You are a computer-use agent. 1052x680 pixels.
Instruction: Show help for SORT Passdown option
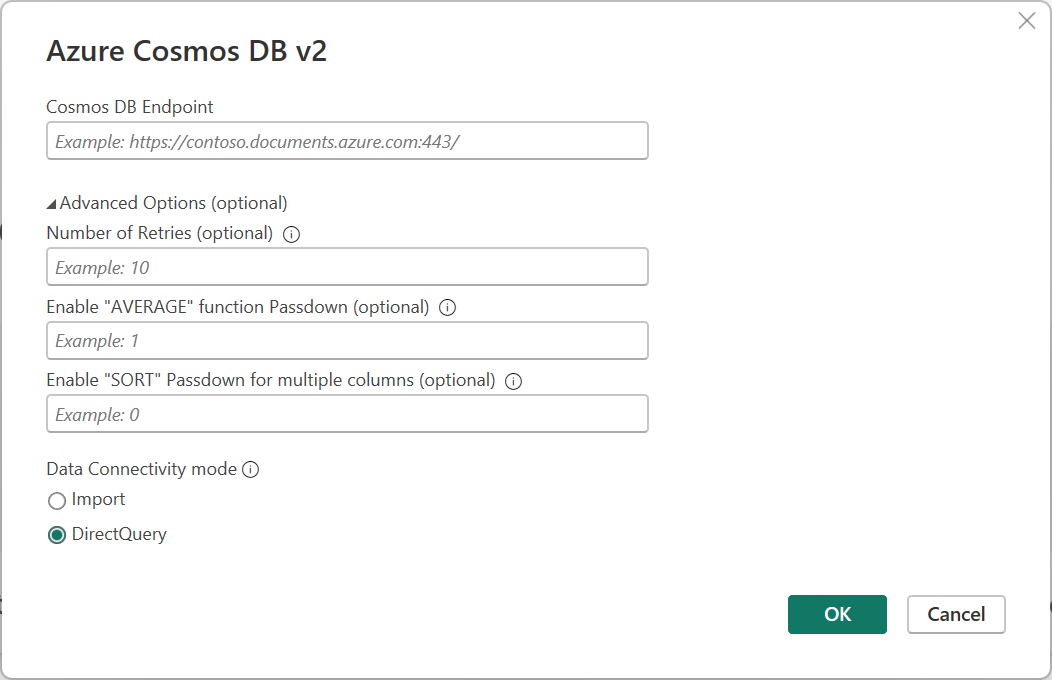click(x=513, y=381)
